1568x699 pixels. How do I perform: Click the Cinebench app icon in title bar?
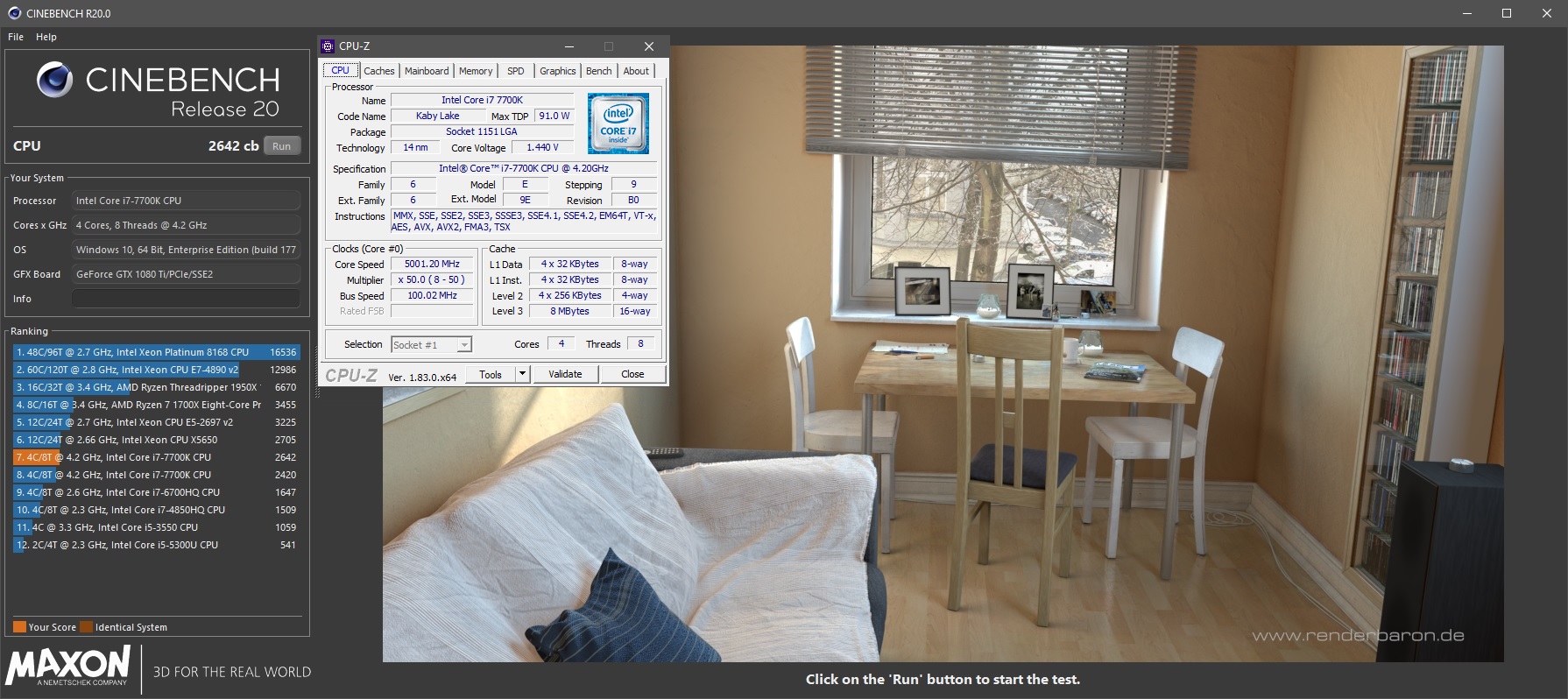coord(14,13)
